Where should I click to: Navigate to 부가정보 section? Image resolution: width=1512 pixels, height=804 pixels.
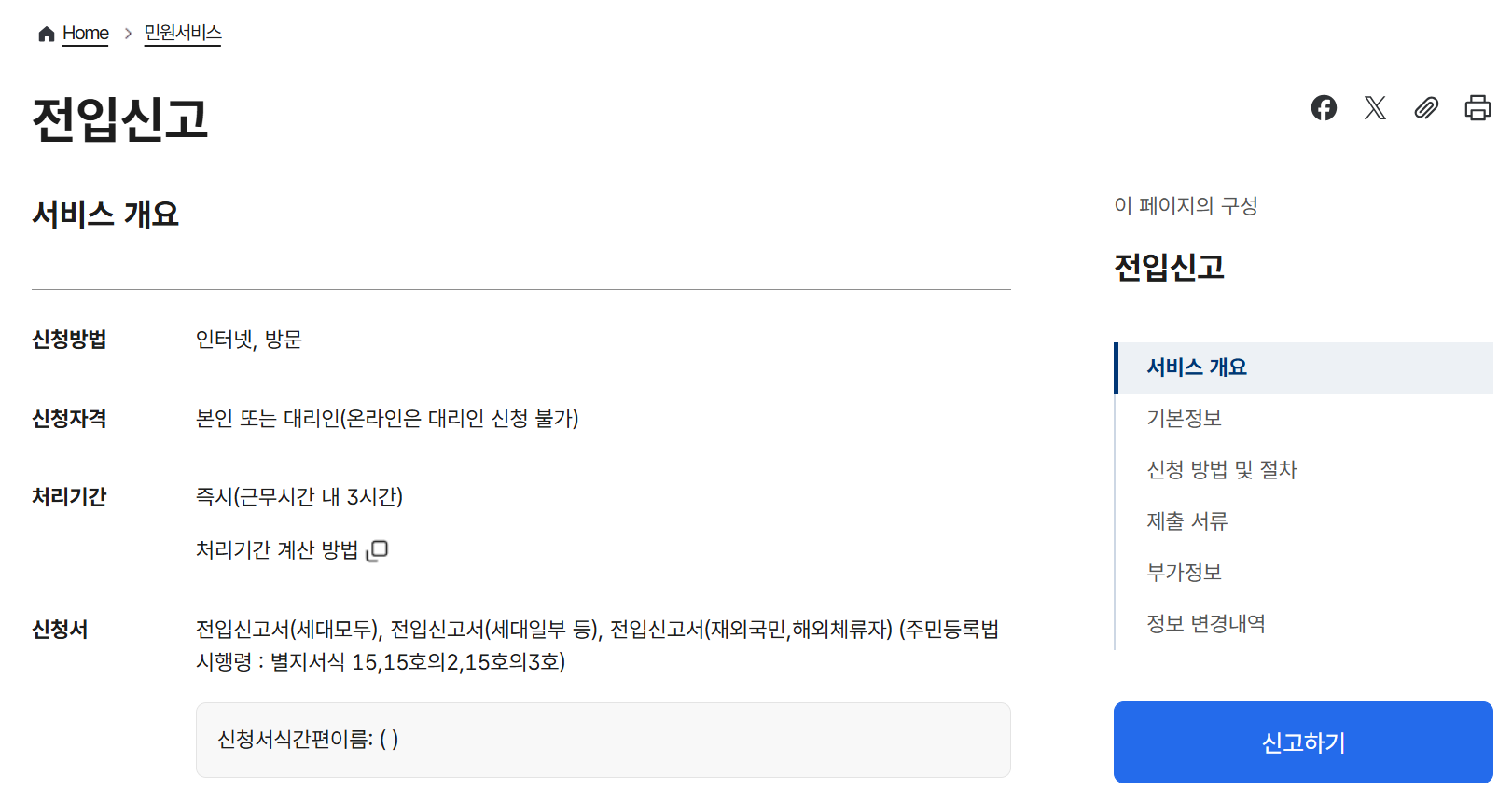[x=1182, y=572]
